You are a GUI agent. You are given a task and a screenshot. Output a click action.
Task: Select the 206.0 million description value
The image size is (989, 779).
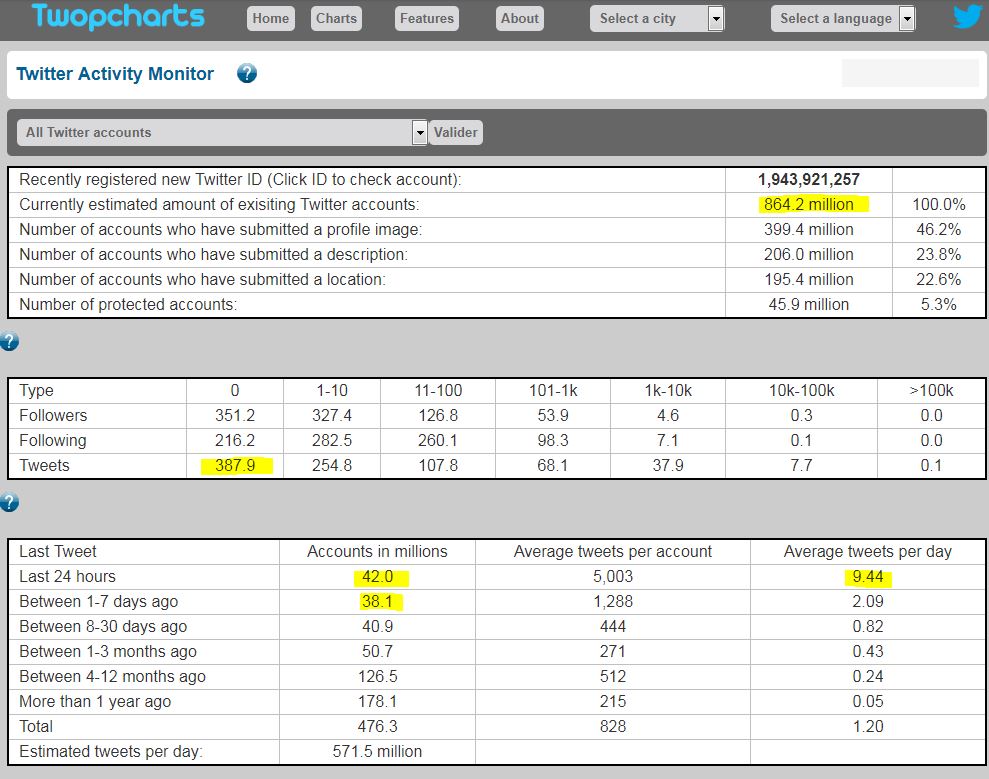pos(809,255)
